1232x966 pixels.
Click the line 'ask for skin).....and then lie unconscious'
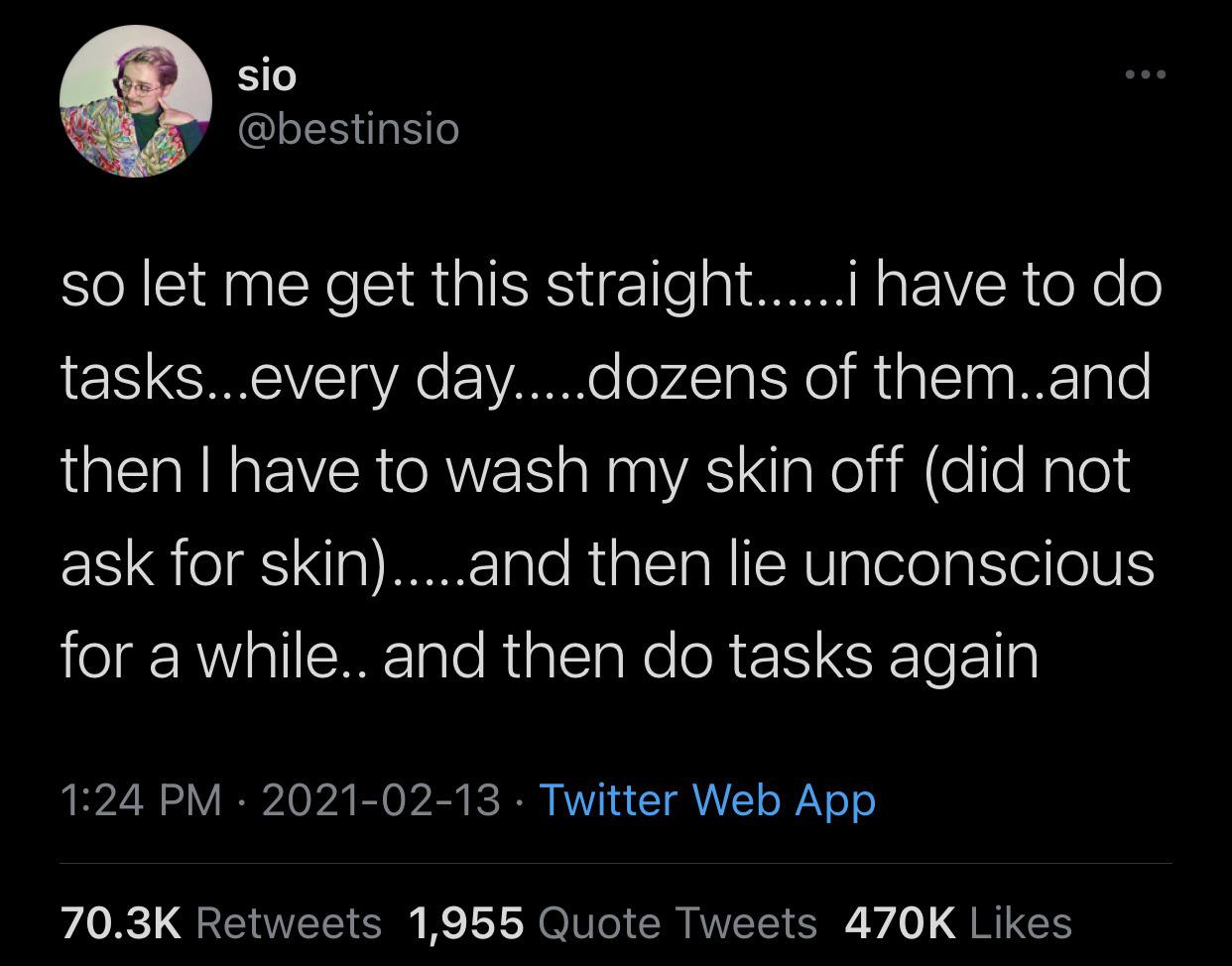click(607, 563)
